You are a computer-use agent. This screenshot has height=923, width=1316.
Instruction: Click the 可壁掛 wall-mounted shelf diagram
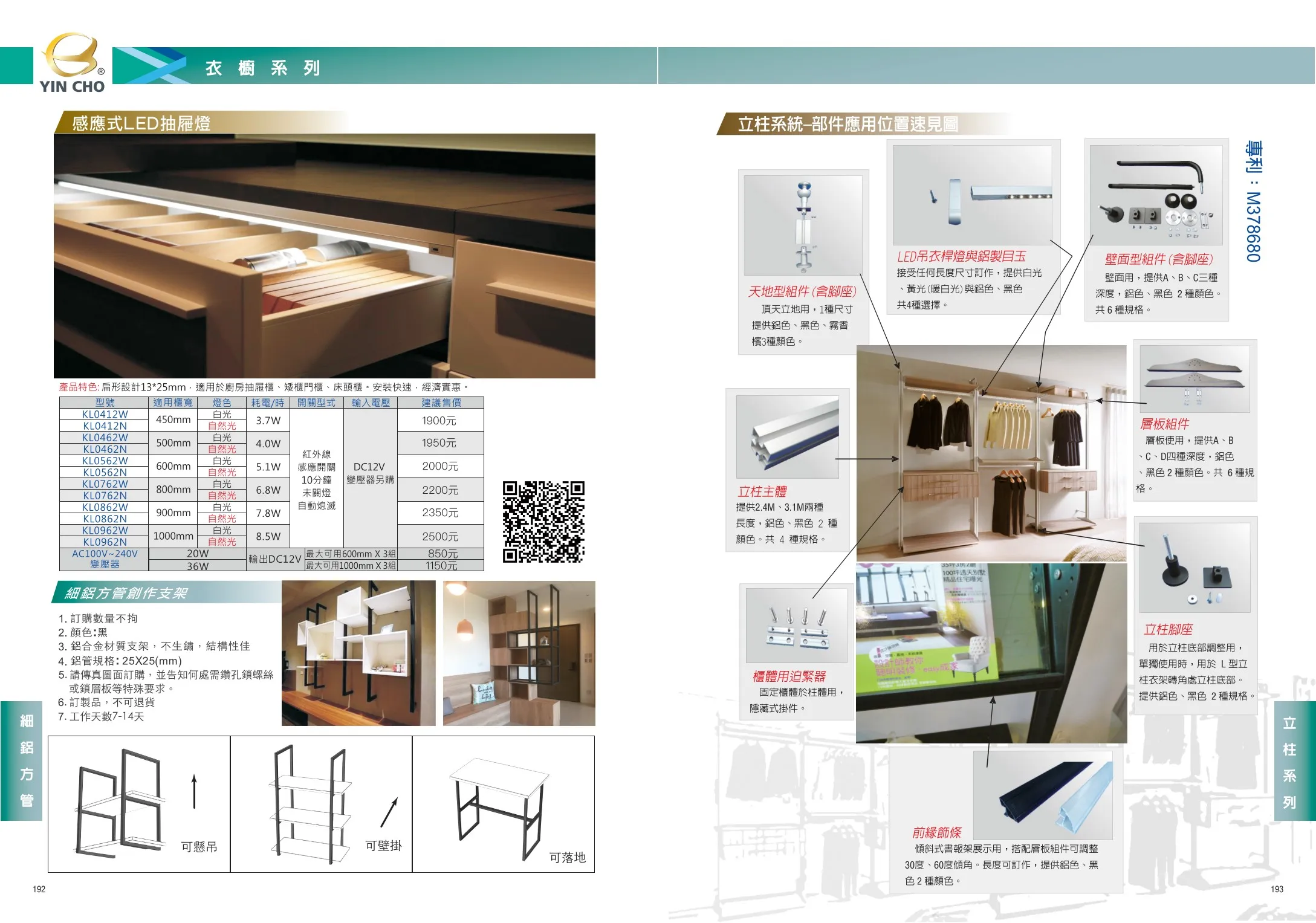tap(321, 804)
